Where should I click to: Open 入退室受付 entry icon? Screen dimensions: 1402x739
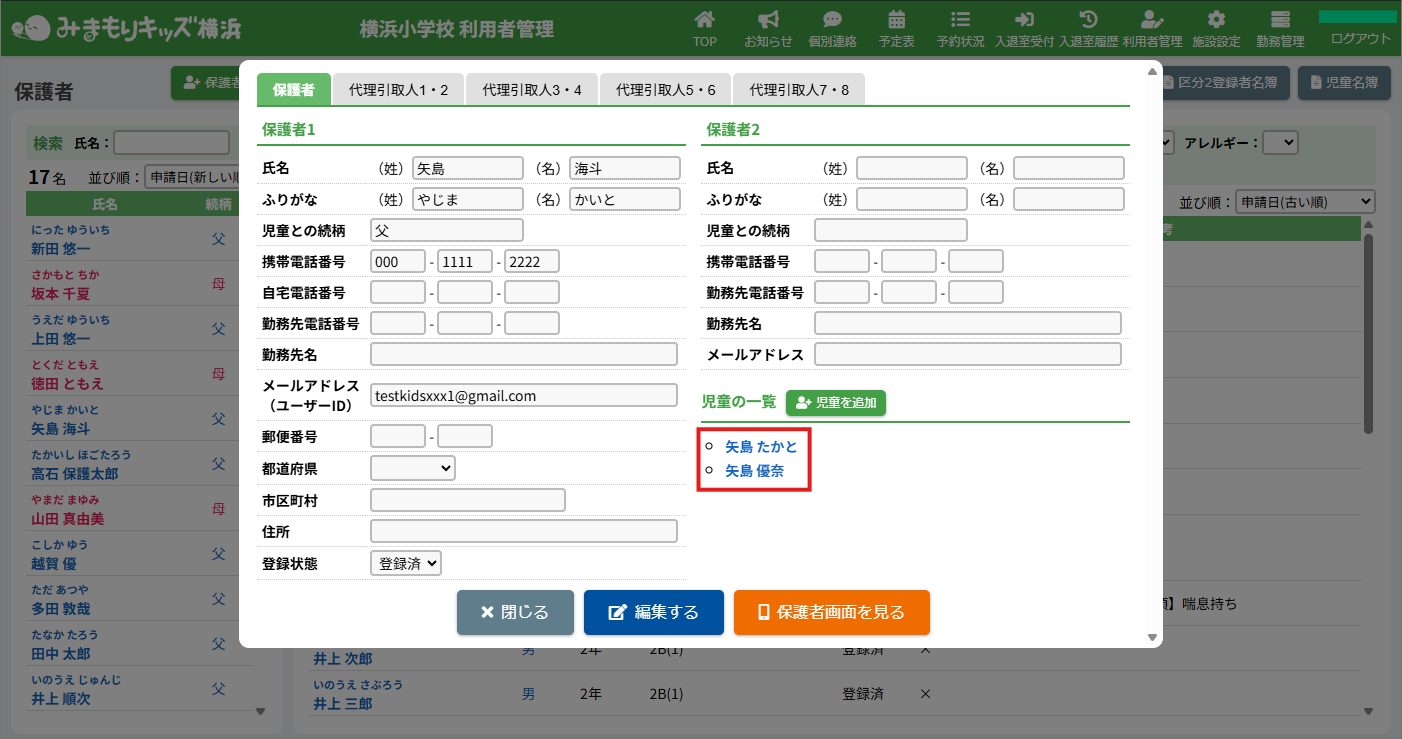pos(1024,20)
